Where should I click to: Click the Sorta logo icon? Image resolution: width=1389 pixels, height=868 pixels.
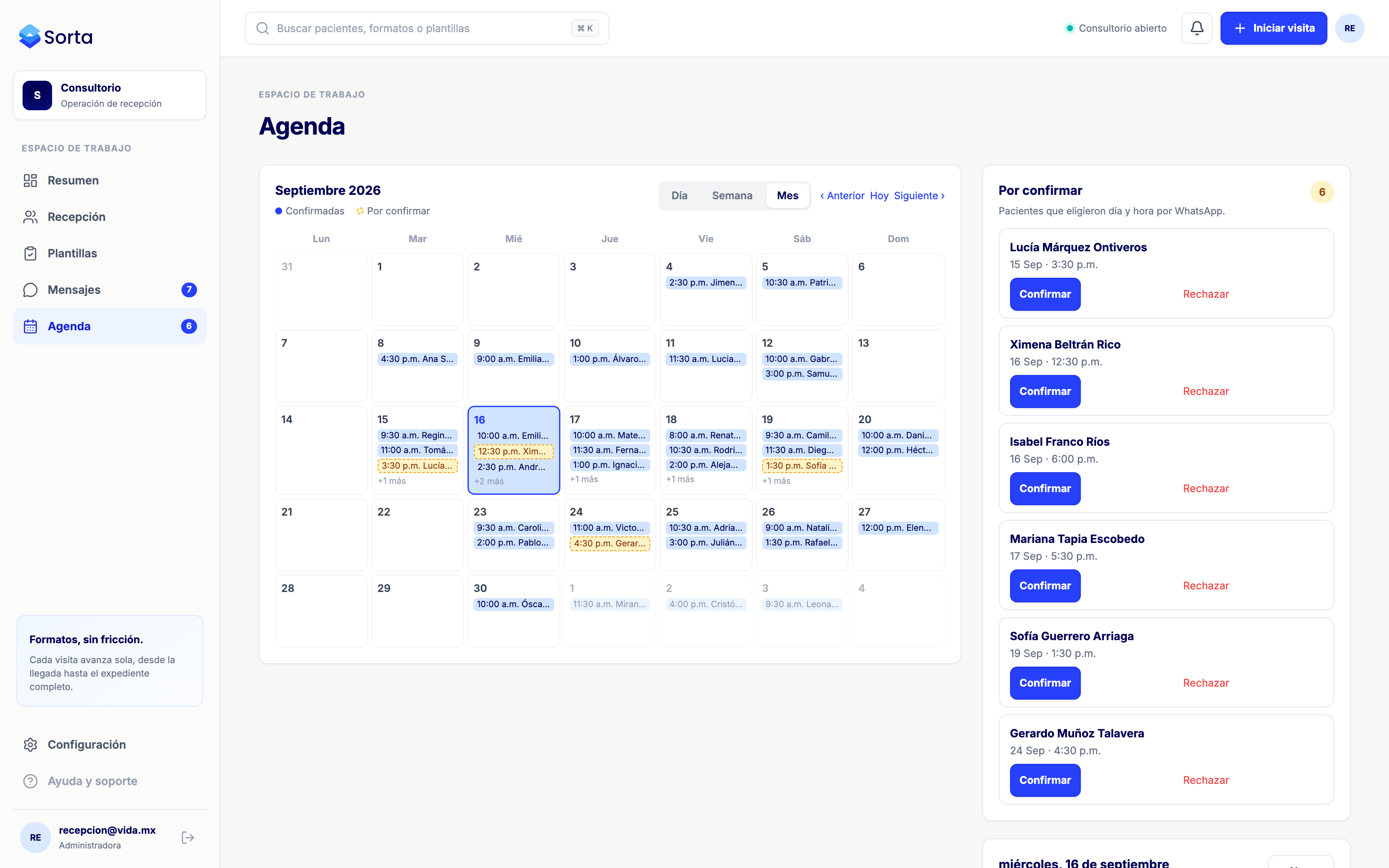(x=29, y=37)
